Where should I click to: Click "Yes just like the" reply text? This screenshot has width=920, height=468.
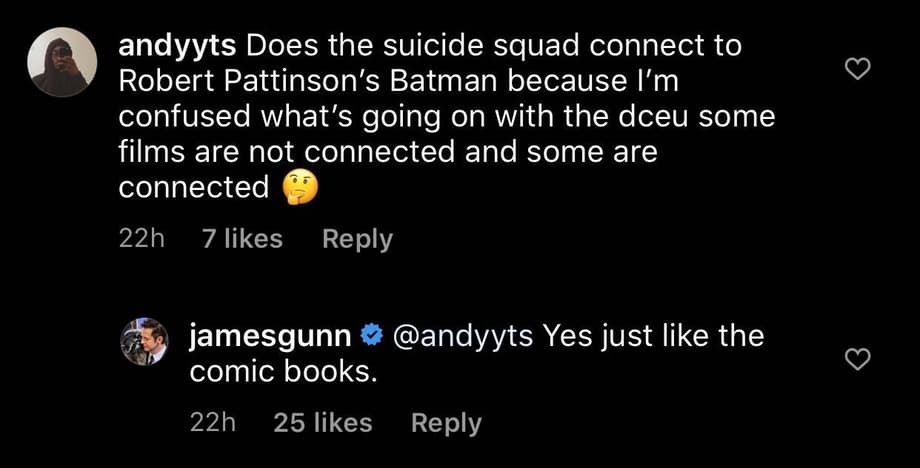[x=653, y=336]
